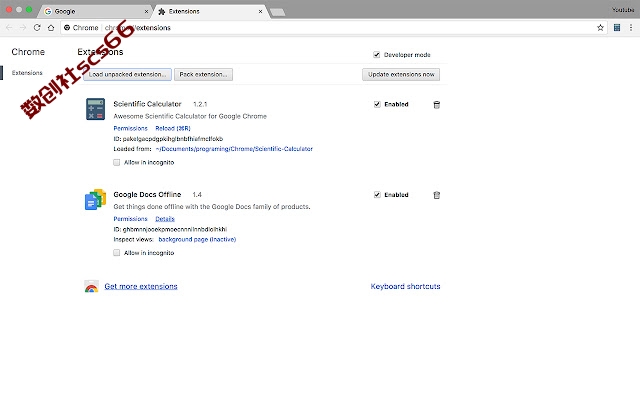Click the Google Docs Offline ID text
This screenshot has height=400, width=640.
170,229
